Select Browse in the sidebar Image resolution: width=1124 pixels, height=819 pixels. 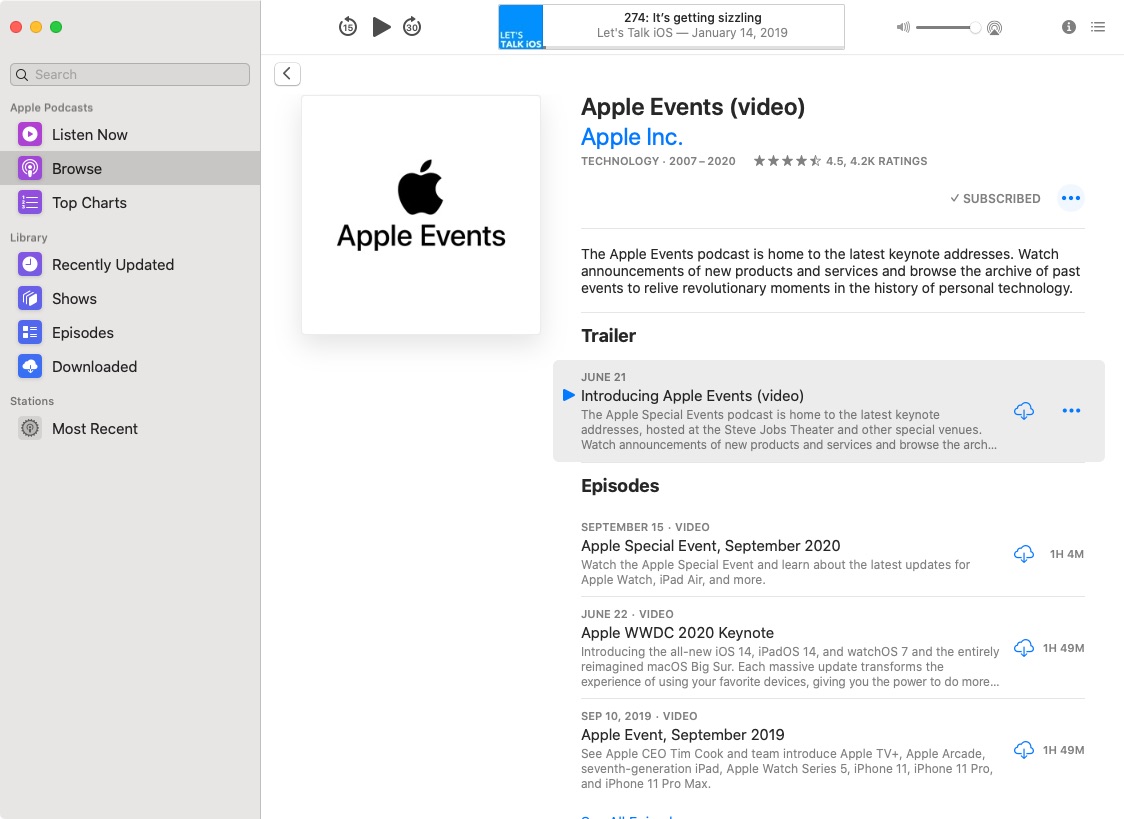click(x=130, y=168)
